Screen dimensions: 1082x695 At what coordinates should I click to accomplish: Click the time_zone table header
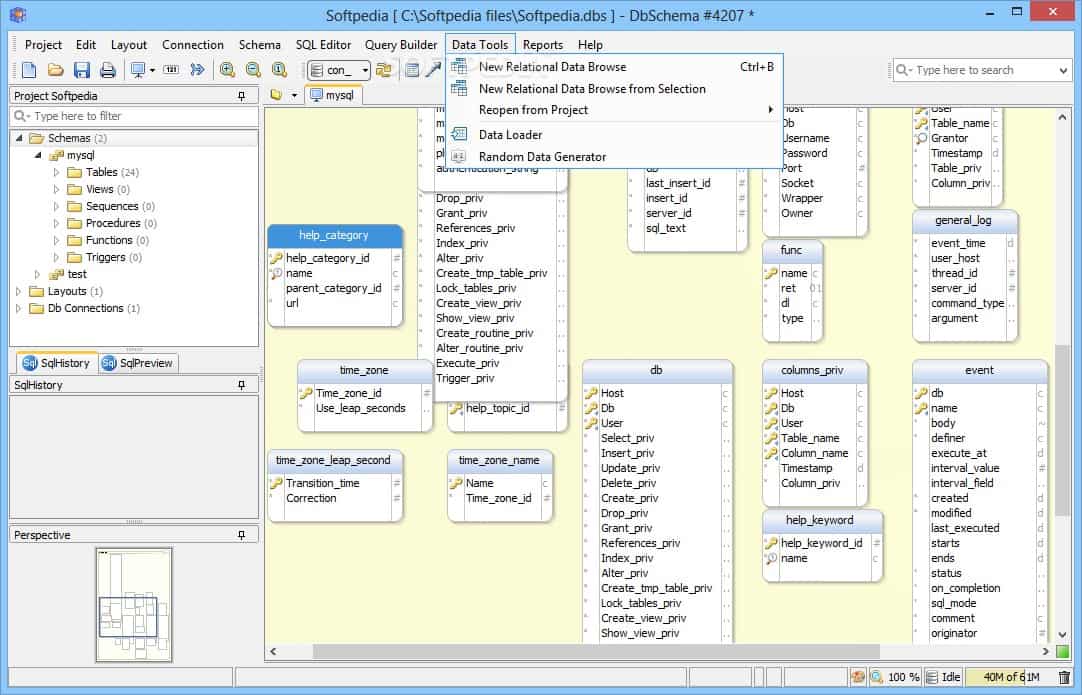364,371
